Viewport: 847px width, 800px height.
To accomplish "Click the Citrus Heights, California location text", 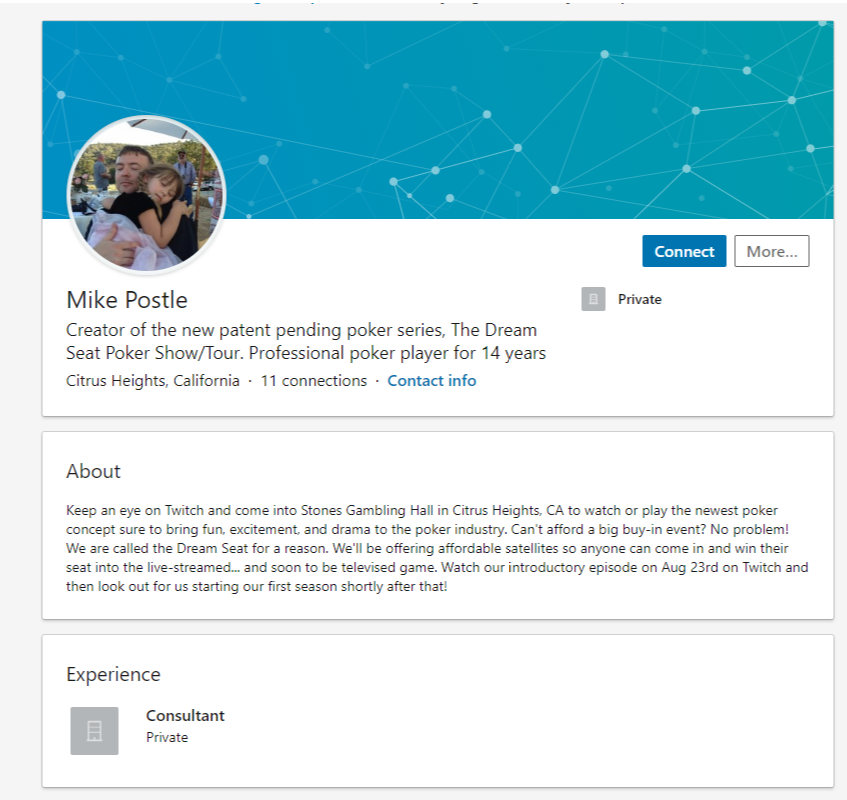I will (153, 381).
